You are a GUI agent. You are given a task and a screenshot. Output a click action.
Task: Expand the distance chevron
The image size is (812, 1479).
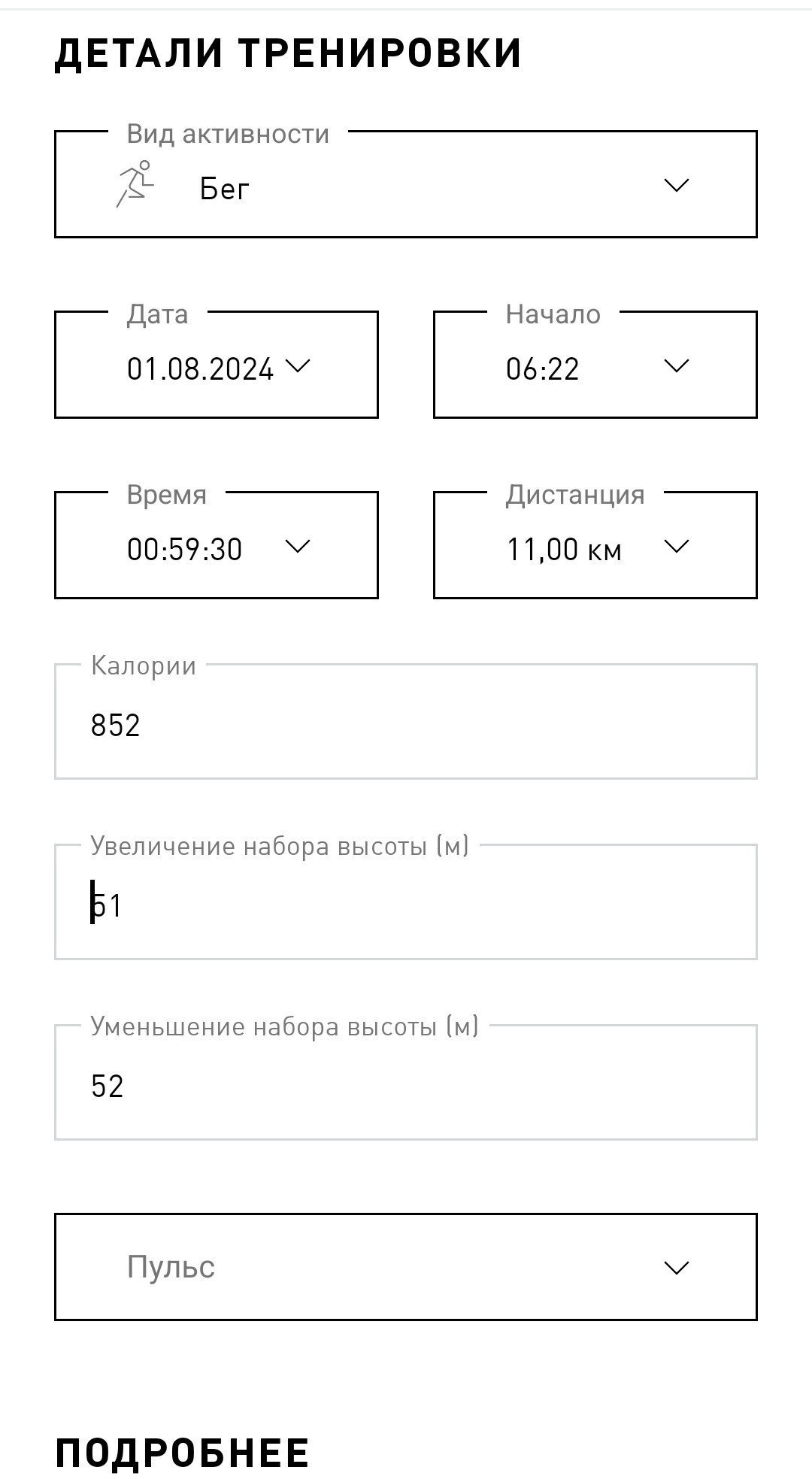(677, 547)
